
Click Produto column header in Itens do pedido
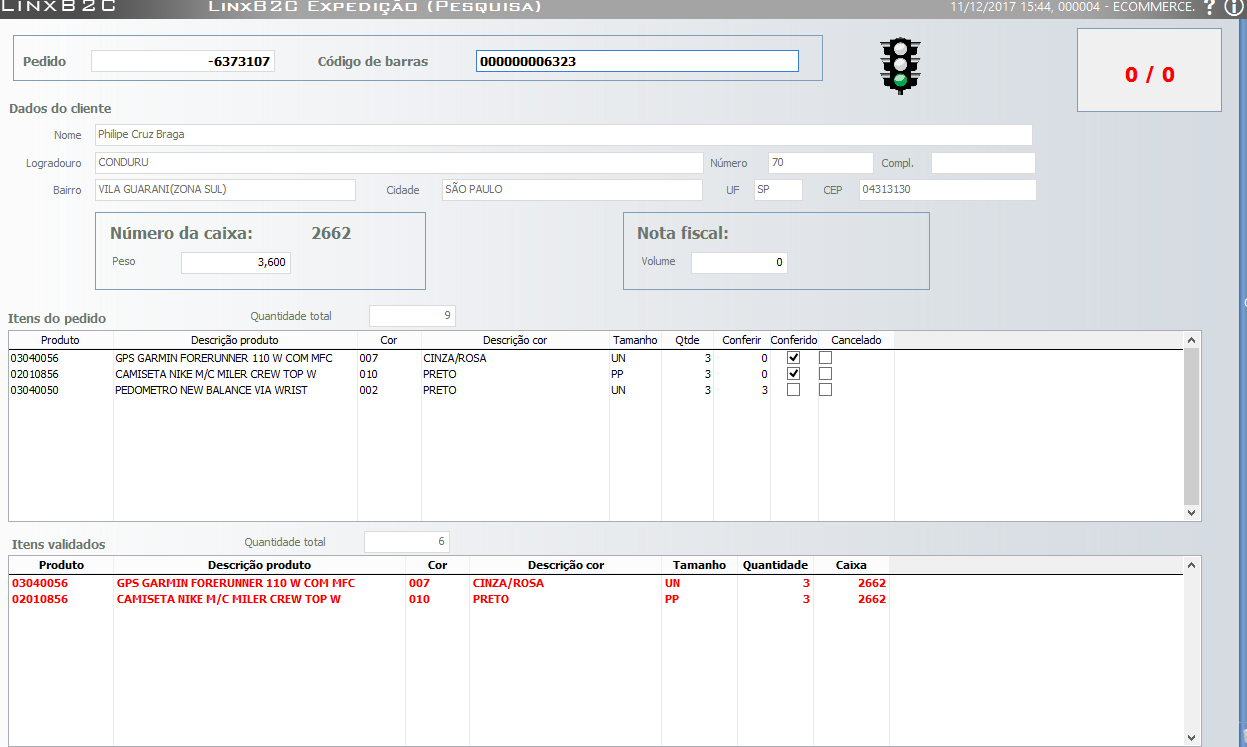point(60,340)
